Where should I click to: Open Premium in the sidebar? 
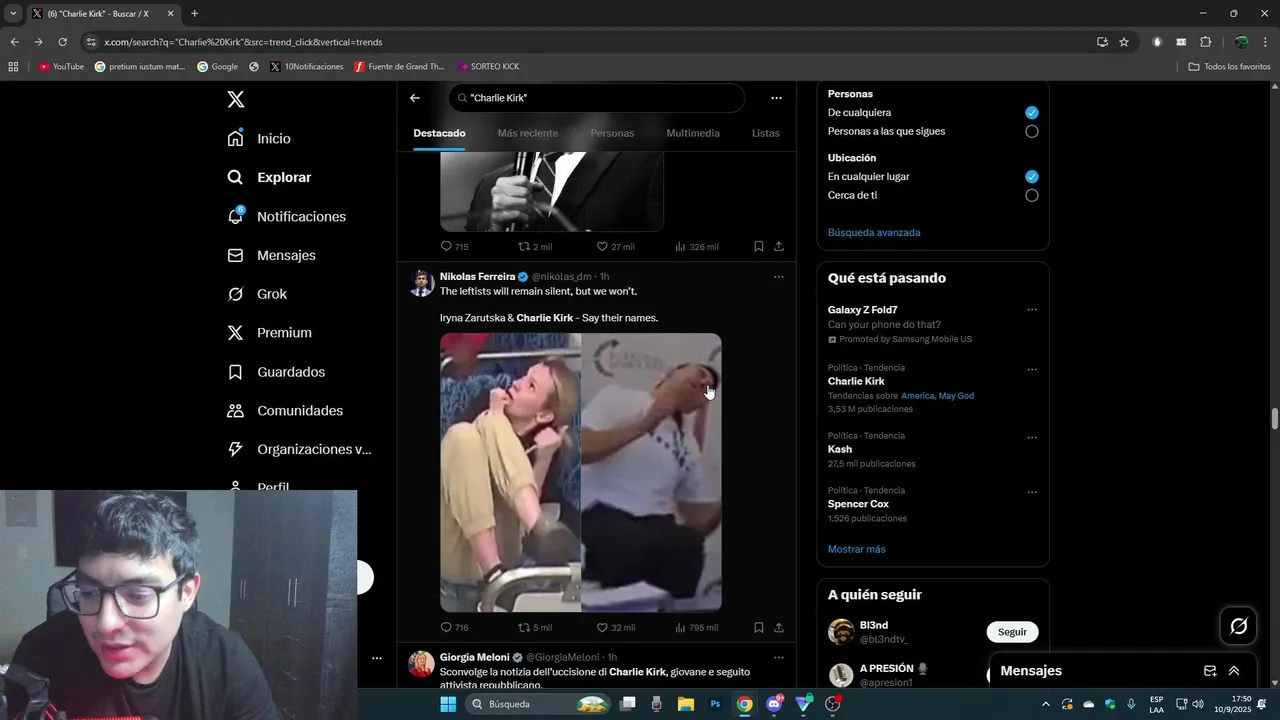pyautogui.click(x=270, y=333)
